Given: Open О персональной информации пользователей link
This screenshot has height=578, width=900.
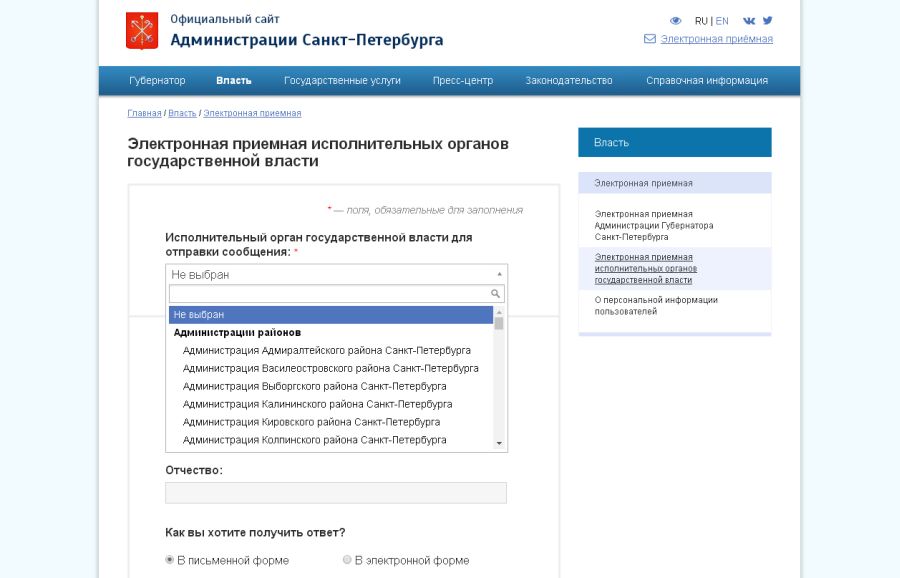Looking at the screenshot, I should (x=656, y=305).
